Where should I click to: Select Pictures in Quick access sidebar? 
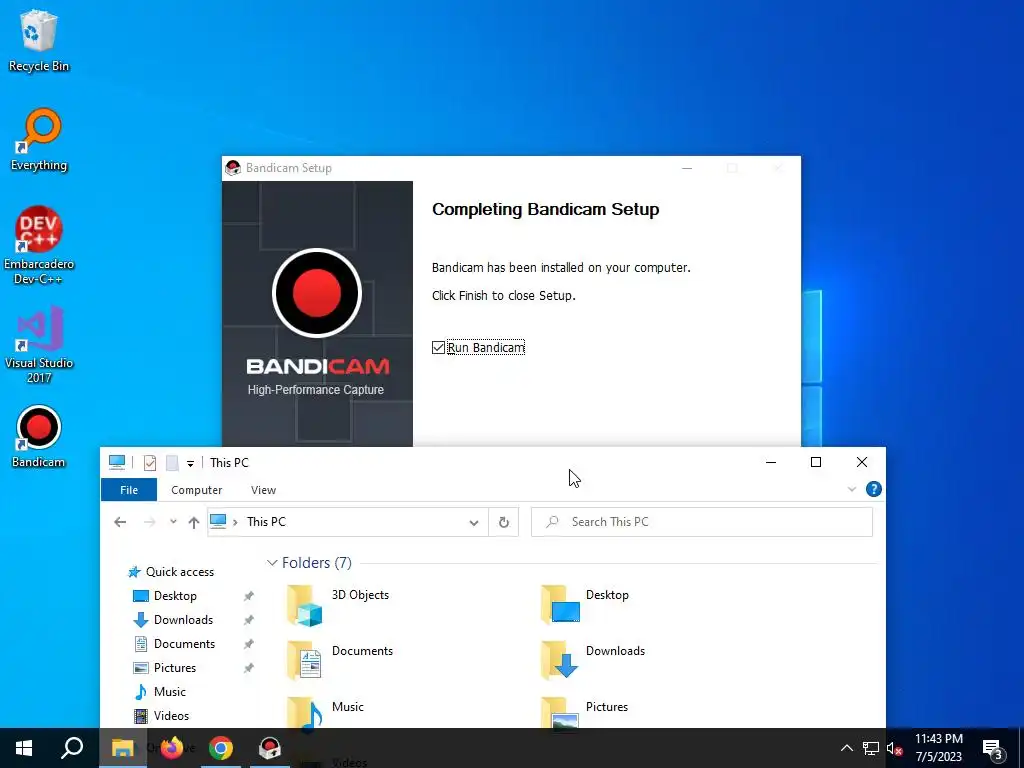pos(174,668)
